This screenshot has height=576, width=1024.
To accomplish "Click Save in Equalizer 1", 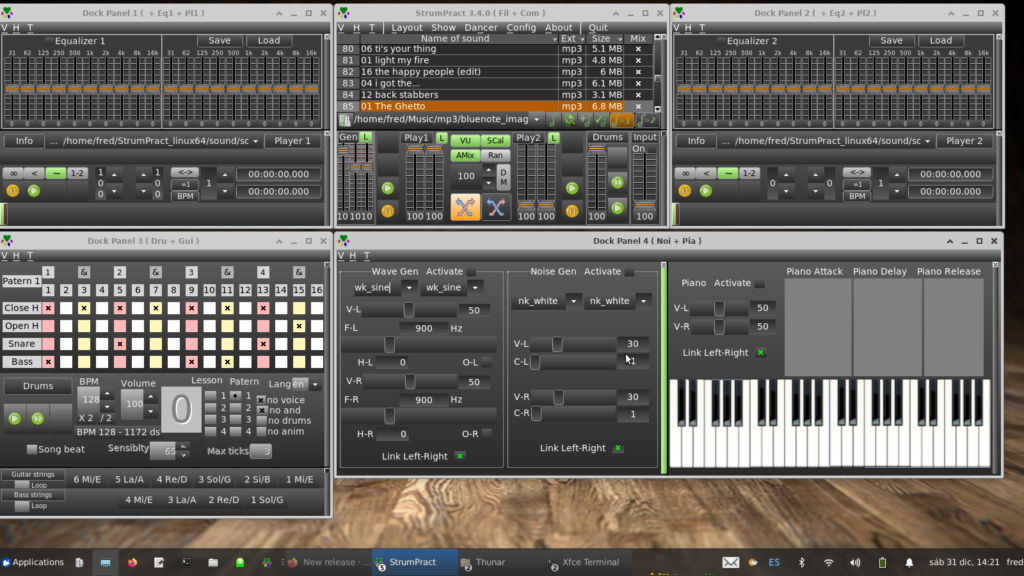I will [219, 41].
